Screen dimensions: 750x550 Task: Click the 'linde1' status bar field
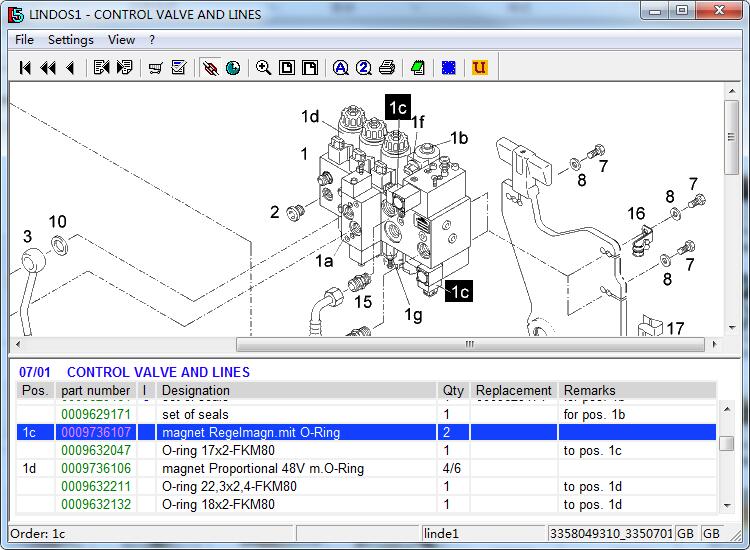(484, 533)
